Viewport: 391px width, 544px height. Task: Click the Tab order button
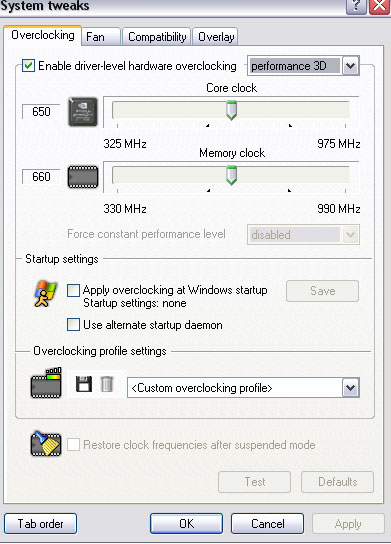coord(41,524)
